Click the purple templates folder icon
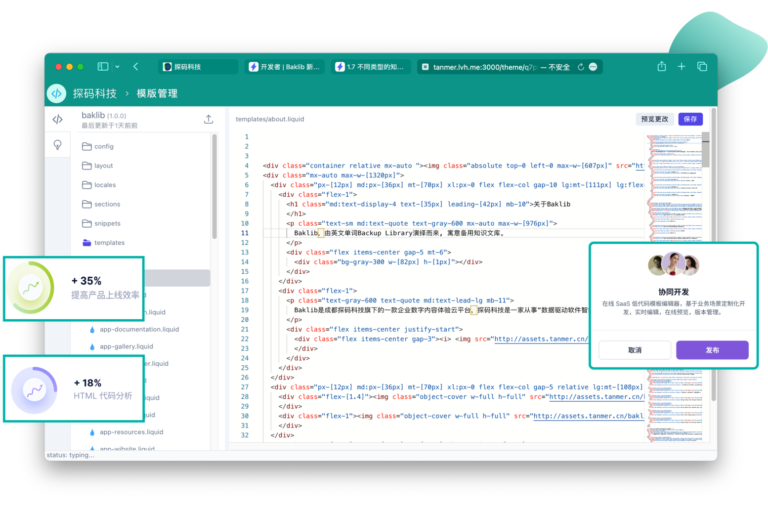The width and height of the screenshot is (768, 512). 87,243
